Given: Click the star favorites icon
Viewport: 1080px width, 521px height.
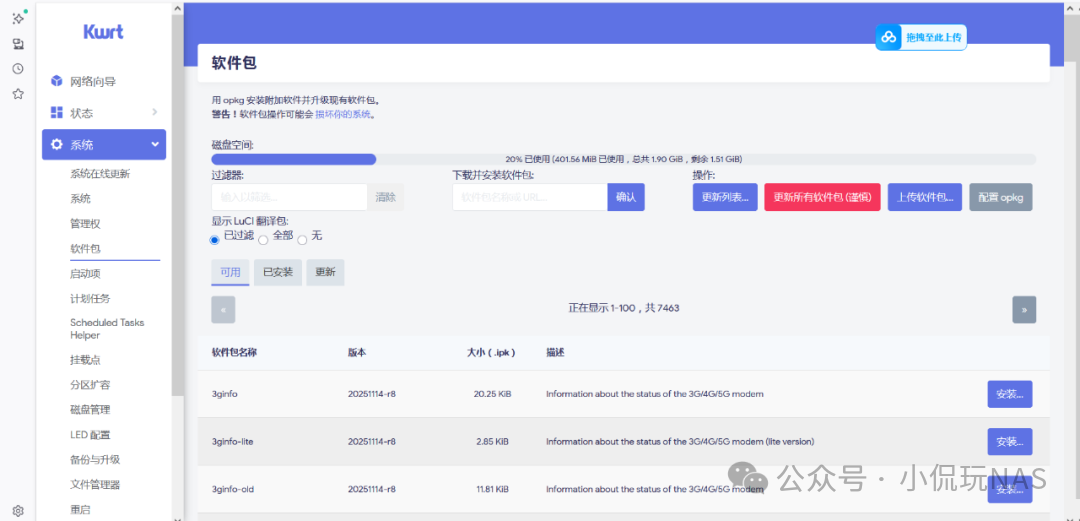Looking at the screenshot, I should point(19,94).
